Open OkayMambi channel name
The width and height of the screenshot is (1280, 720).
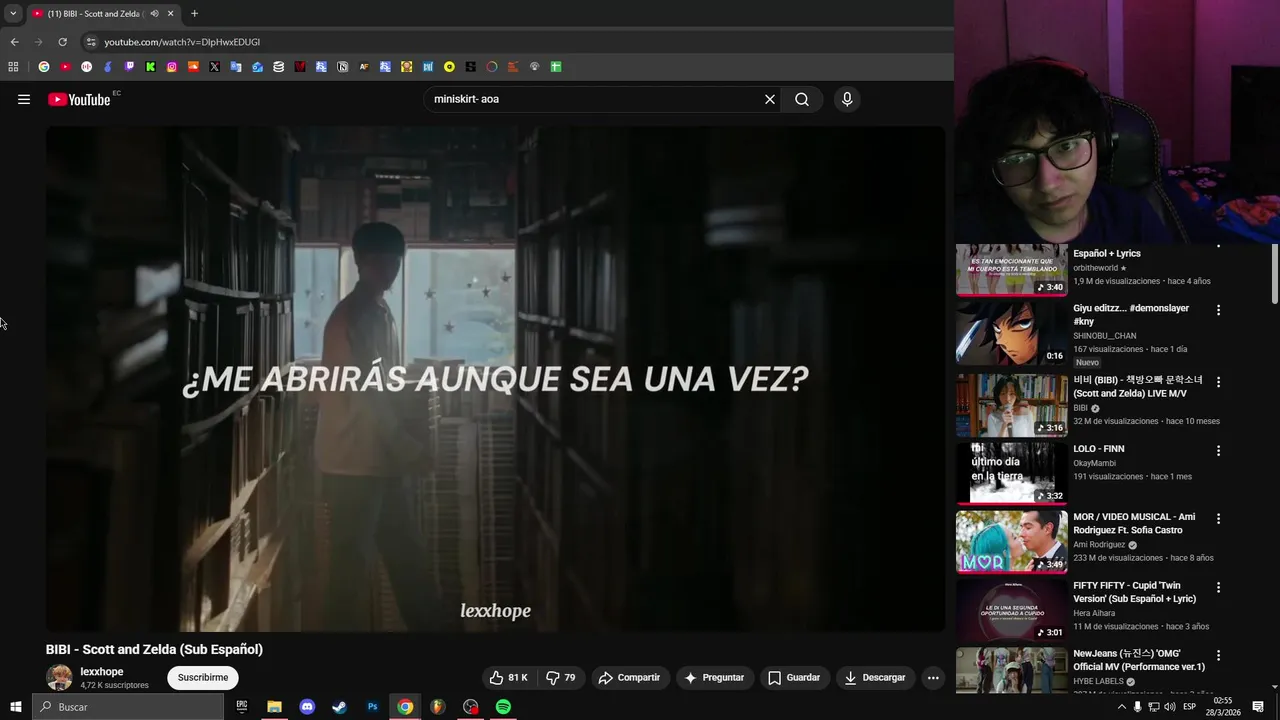(x=1097, y=463)
